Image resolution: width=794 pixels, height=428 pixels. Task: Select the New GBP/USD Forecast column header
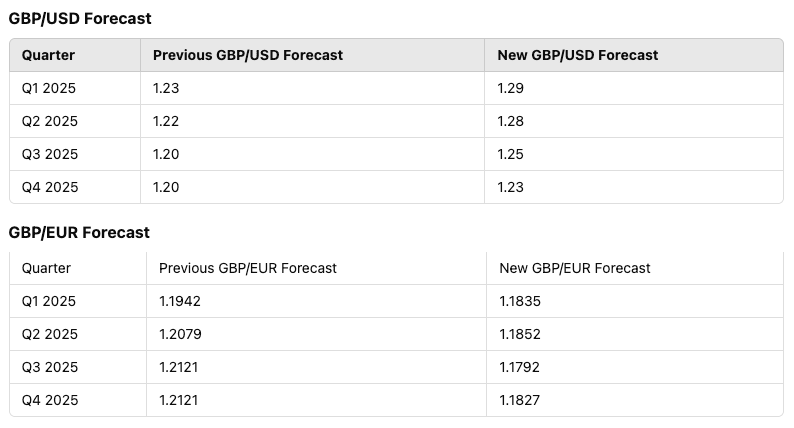click(x=577, y=55)
